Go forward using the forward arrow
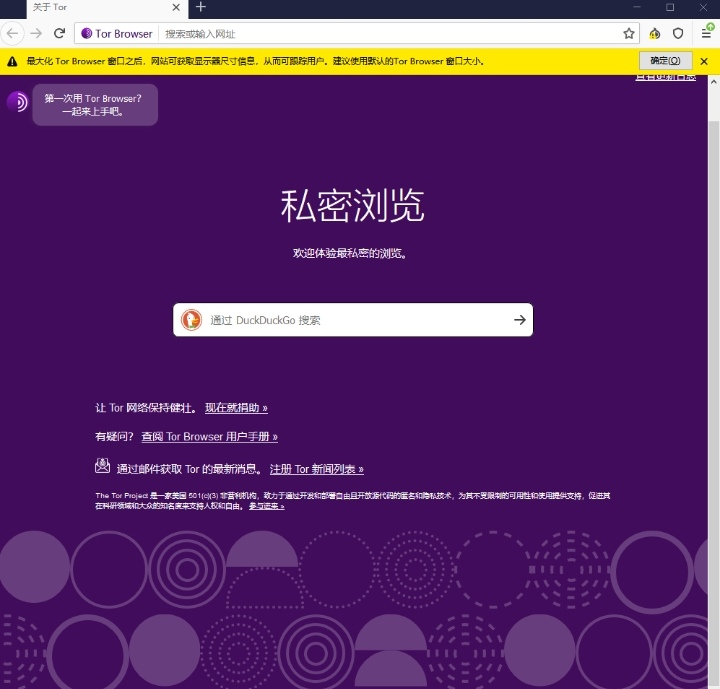The image size is (720, 689). [36, 34]
